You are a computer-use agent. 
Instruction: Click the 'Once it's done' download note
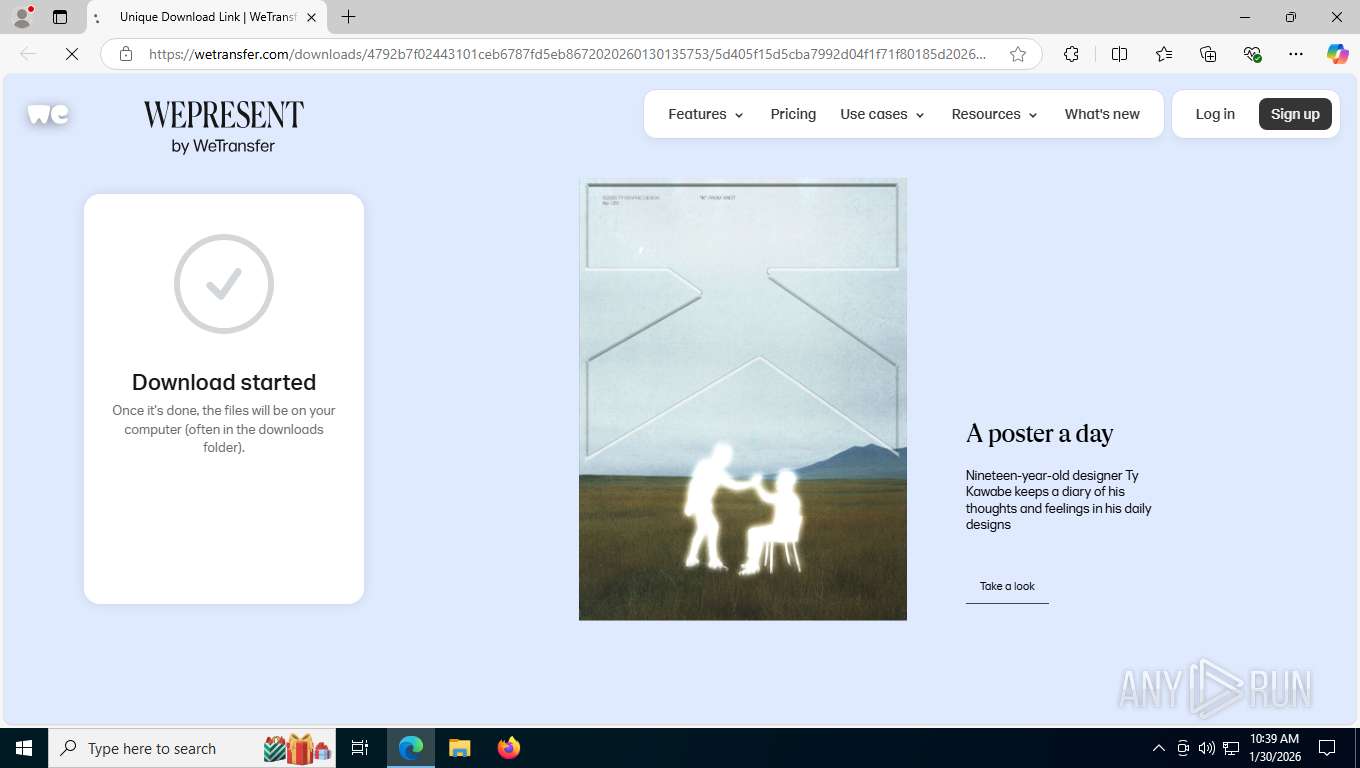[224, 429]
